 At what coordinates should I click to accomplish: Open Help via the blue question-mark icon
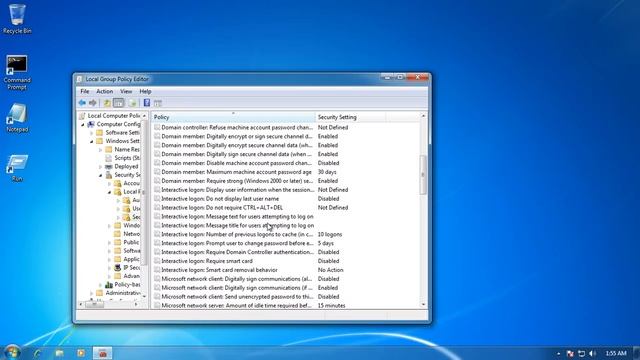pyautogui.click(x=147, y=103)
